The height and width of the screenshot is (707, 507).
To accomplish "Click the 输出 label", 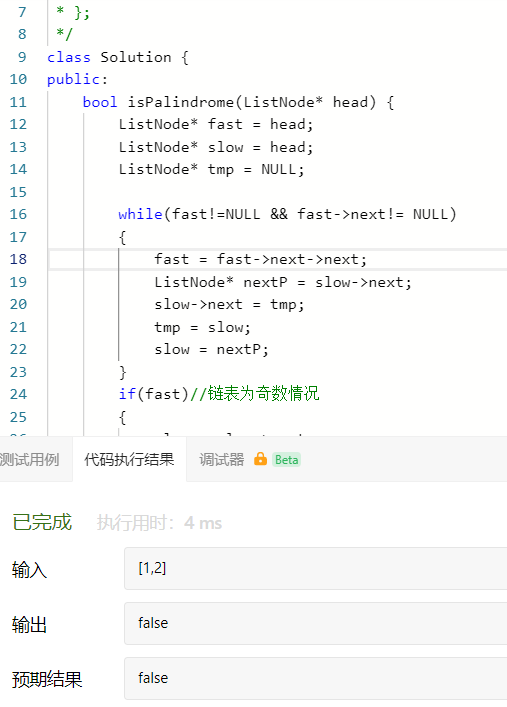I will click(x=29, y=624).
